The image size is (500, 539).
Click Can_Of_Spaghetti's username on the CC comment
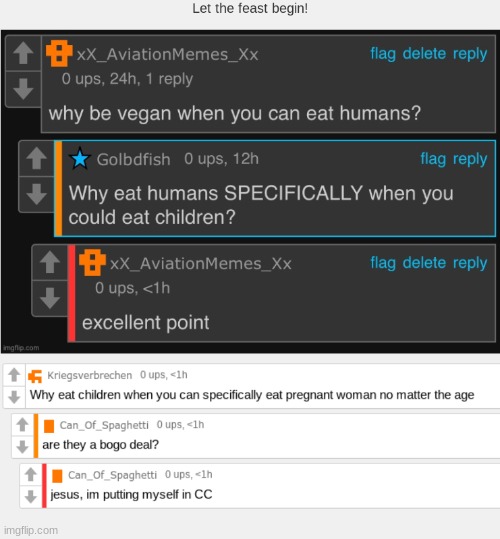(112, 475)
